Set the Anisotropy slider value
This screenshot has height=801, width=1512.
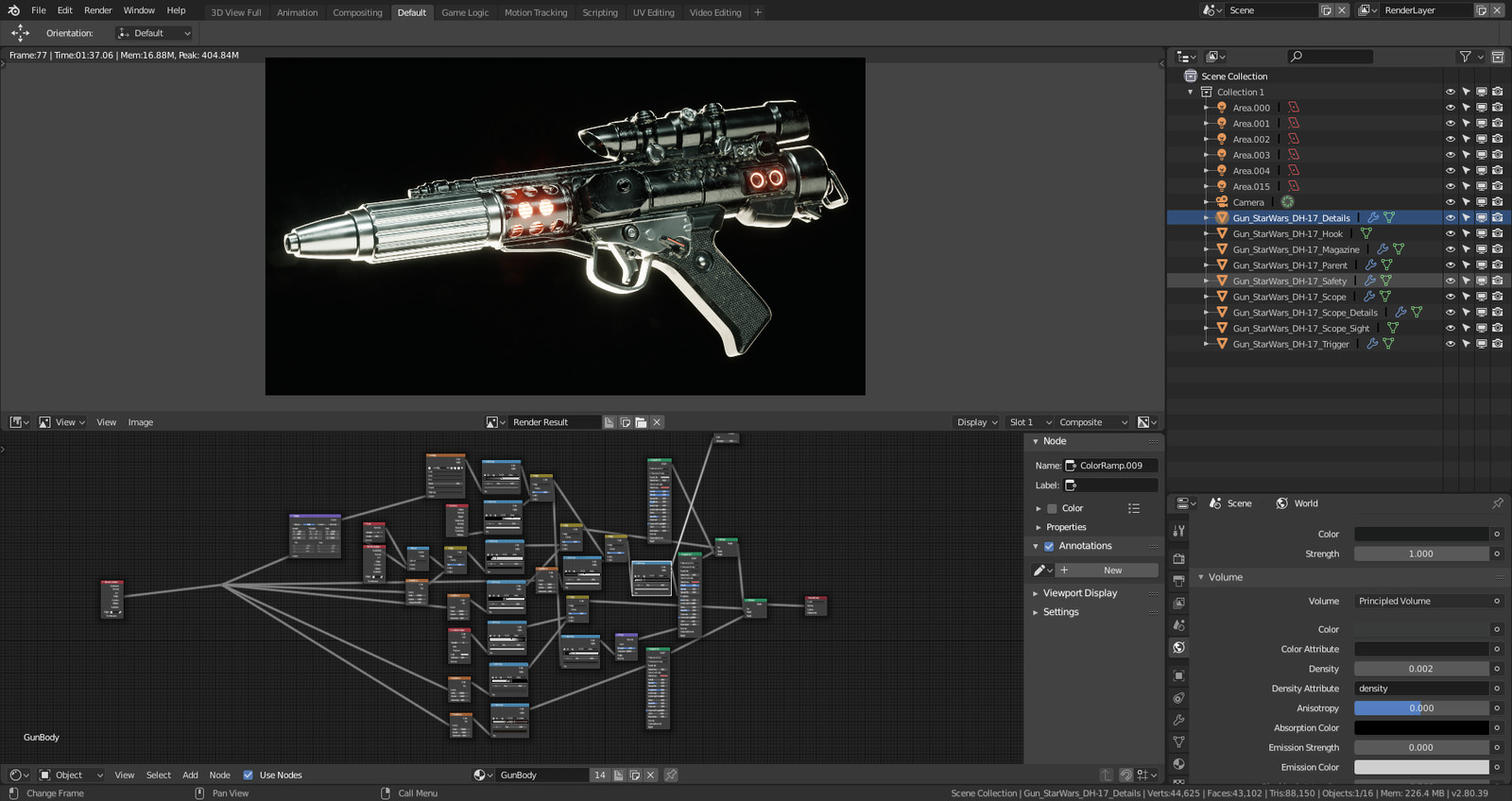point(1421,708)
